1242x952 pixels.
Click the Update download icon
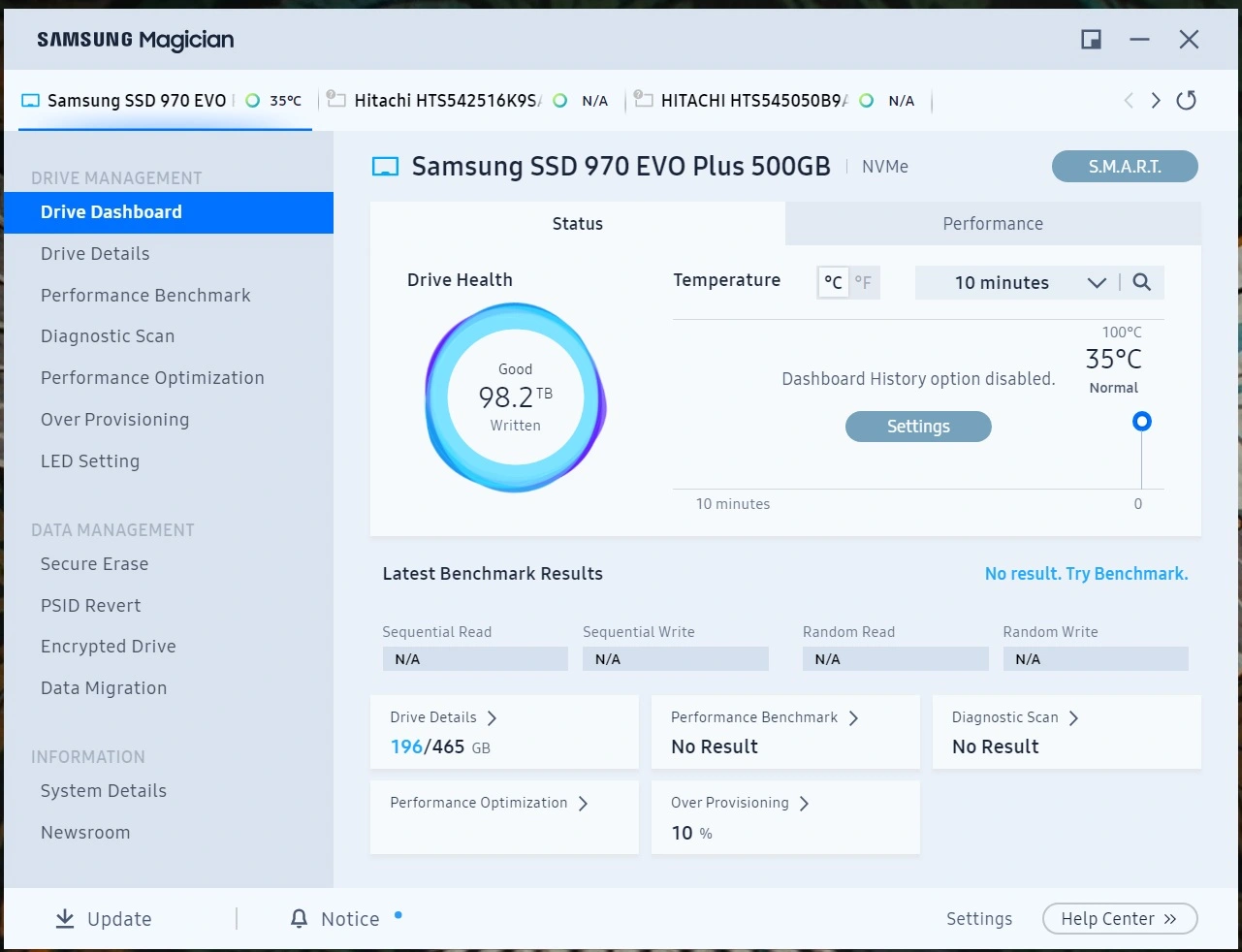[65, 919]
